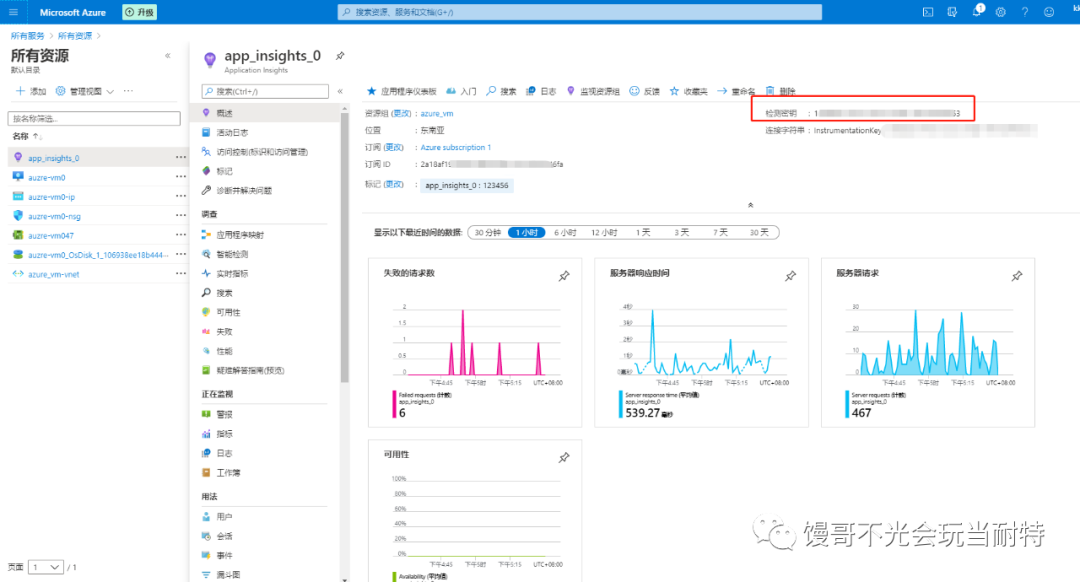Open portal settings gear icon
This screenshot has width=1080, height=582.
[1001, 12]
